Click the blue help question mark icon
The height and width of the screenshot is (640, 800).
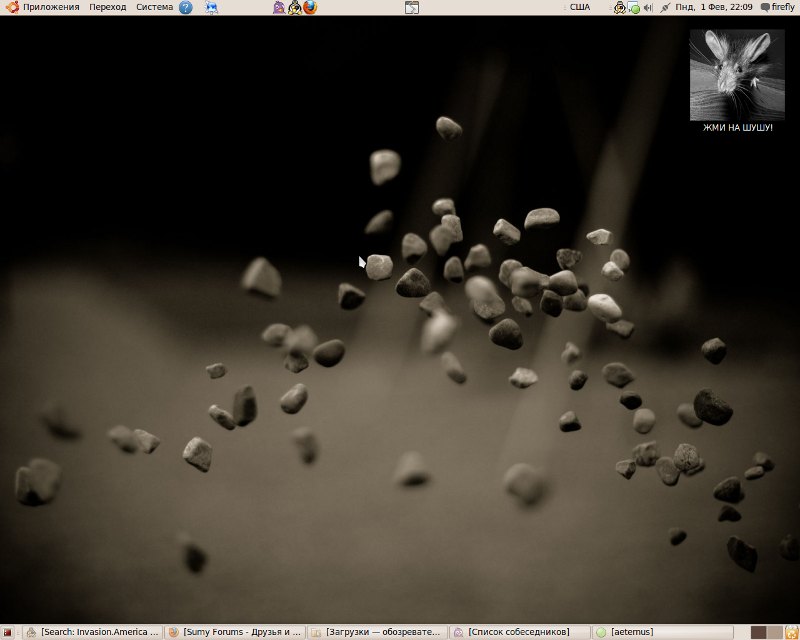click(x=185, y=7)
